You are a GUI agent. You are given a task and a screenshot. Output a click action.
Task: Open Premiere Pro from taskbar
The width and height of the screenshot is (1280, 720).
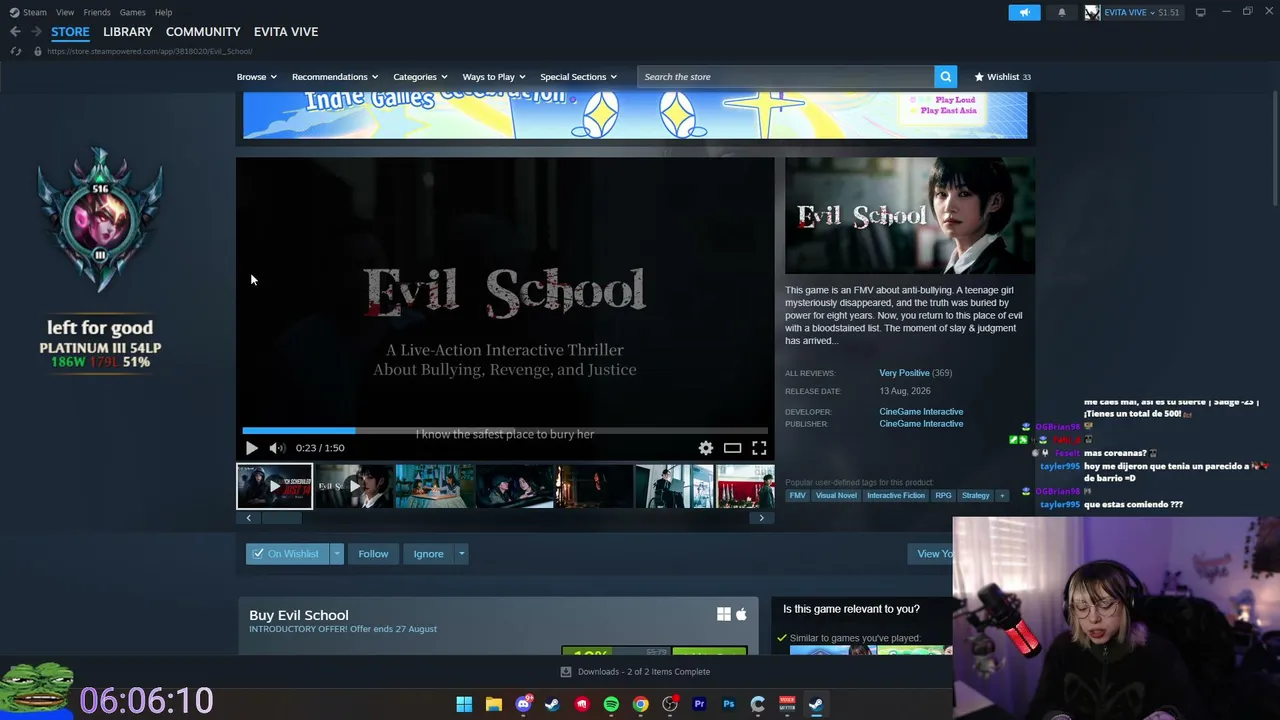tap(699, 704)
